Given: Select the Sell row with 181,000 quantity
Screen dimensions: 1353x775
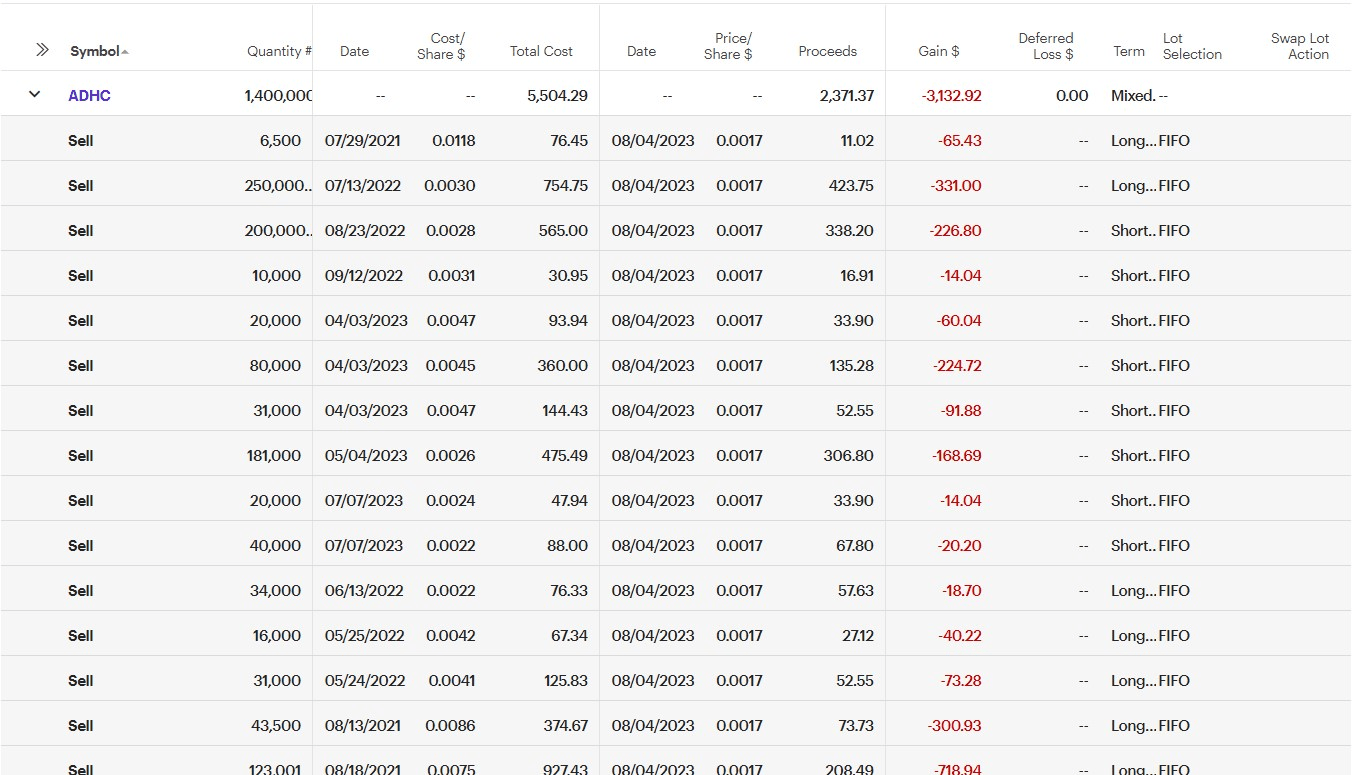Looking at the screenshot, I should coord(81,456).
